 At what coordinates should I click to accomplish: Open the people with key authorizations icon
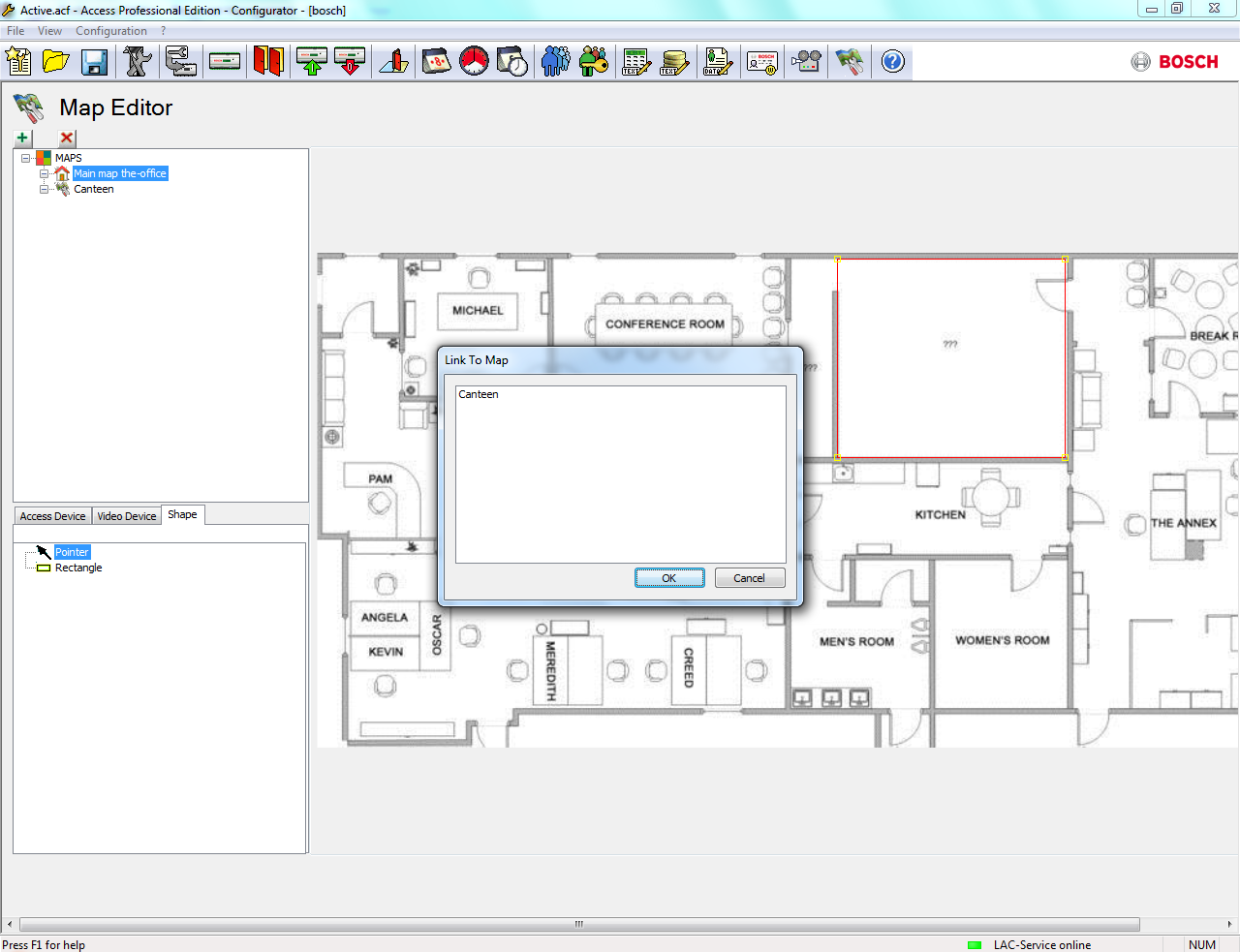click(593, 61)
